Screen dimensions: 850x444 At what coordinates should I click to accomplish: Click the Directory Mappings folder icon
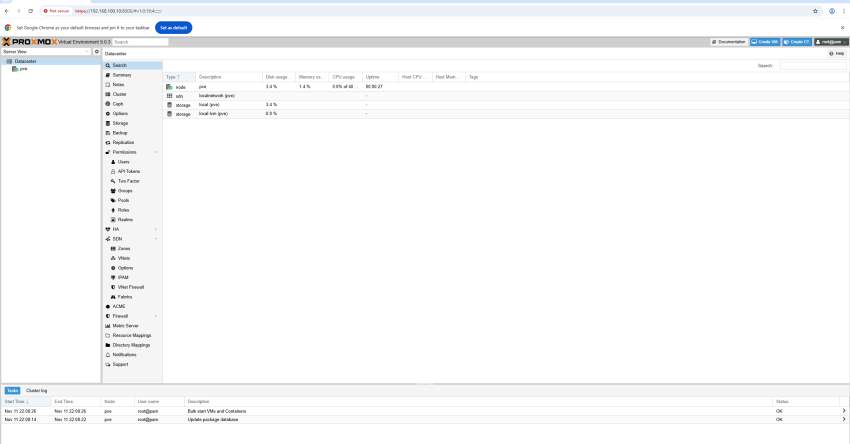pos(108,345)
